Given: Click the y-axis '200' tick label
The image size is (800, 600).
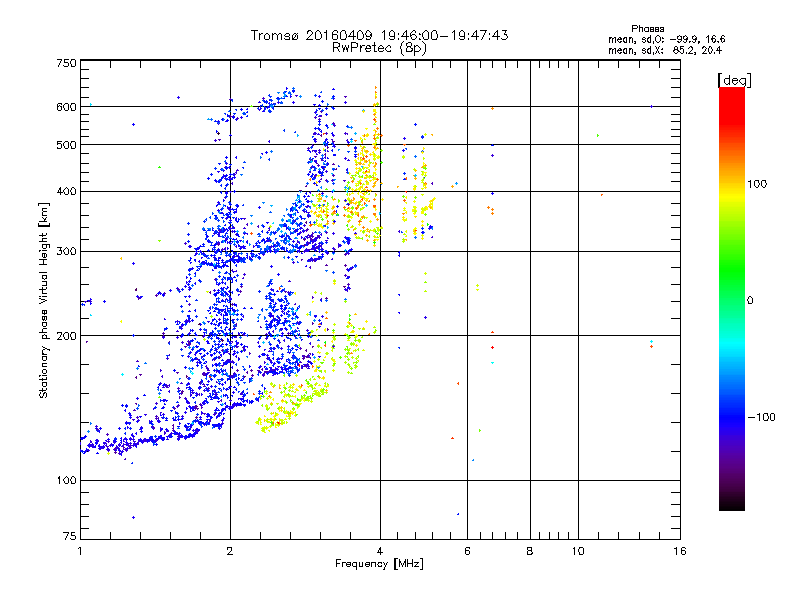Looking at the screenshot, I should tap(66, 336).
